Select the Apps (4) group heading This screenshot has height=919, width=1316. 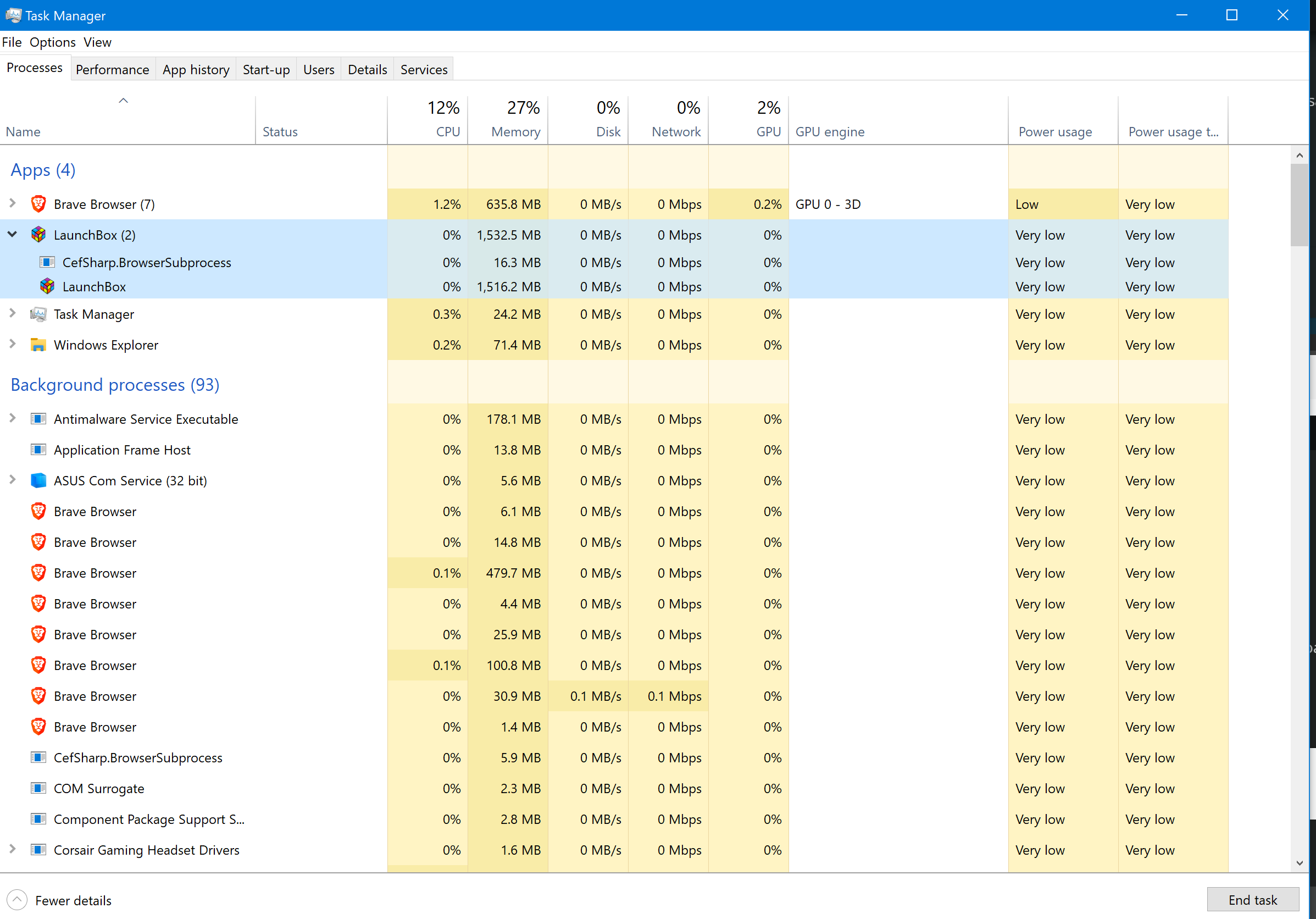(x=43, y=170)
